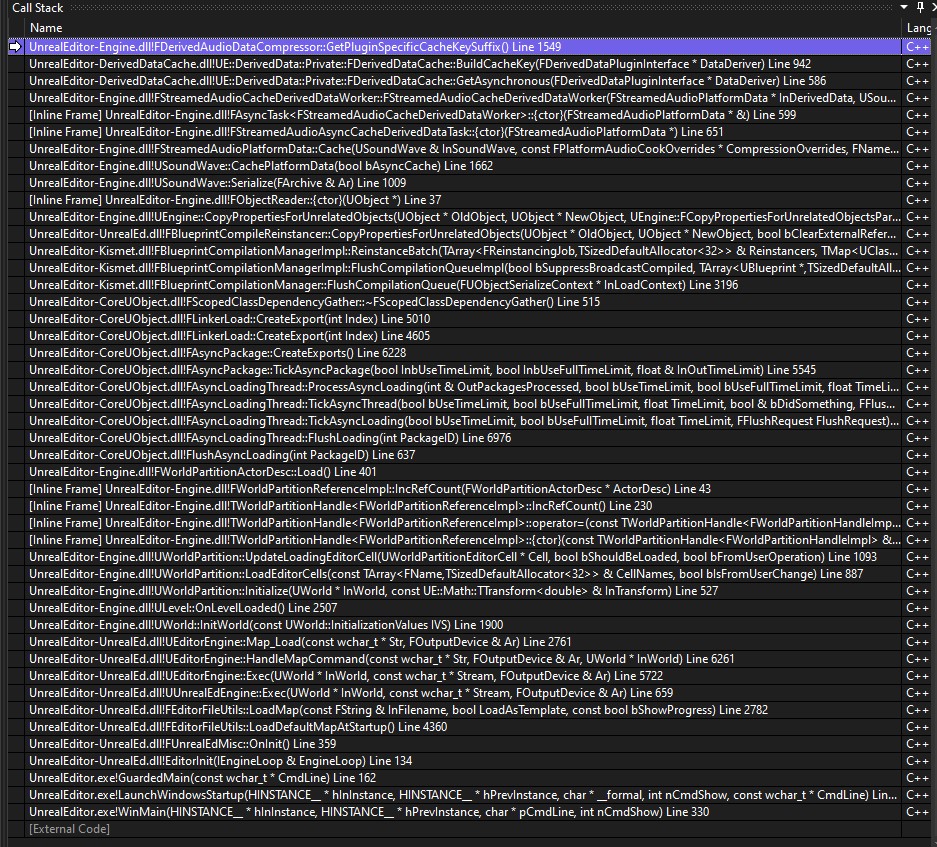This screenshot has height=847, width=937.
Task: Select the FLinkerLoad::CreateExport Line 5010 frame
Action: (463, 319)
